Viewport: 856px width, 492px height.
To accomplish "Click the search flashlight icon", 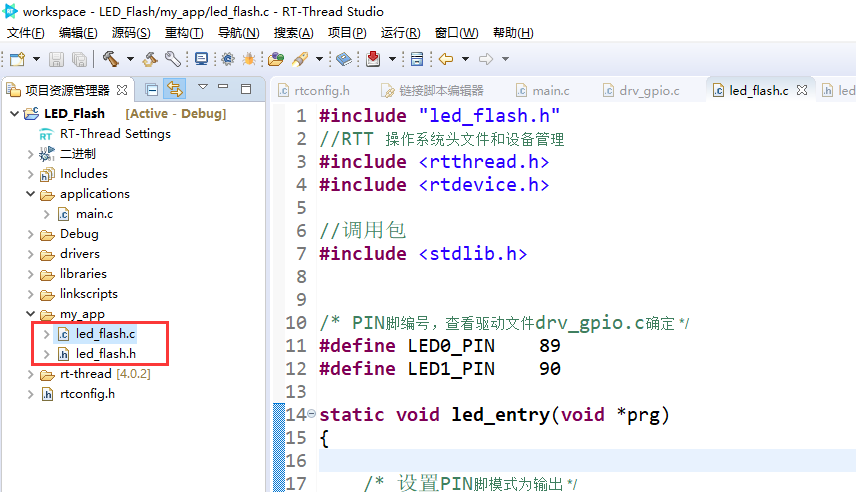I will tap(300, 59).
